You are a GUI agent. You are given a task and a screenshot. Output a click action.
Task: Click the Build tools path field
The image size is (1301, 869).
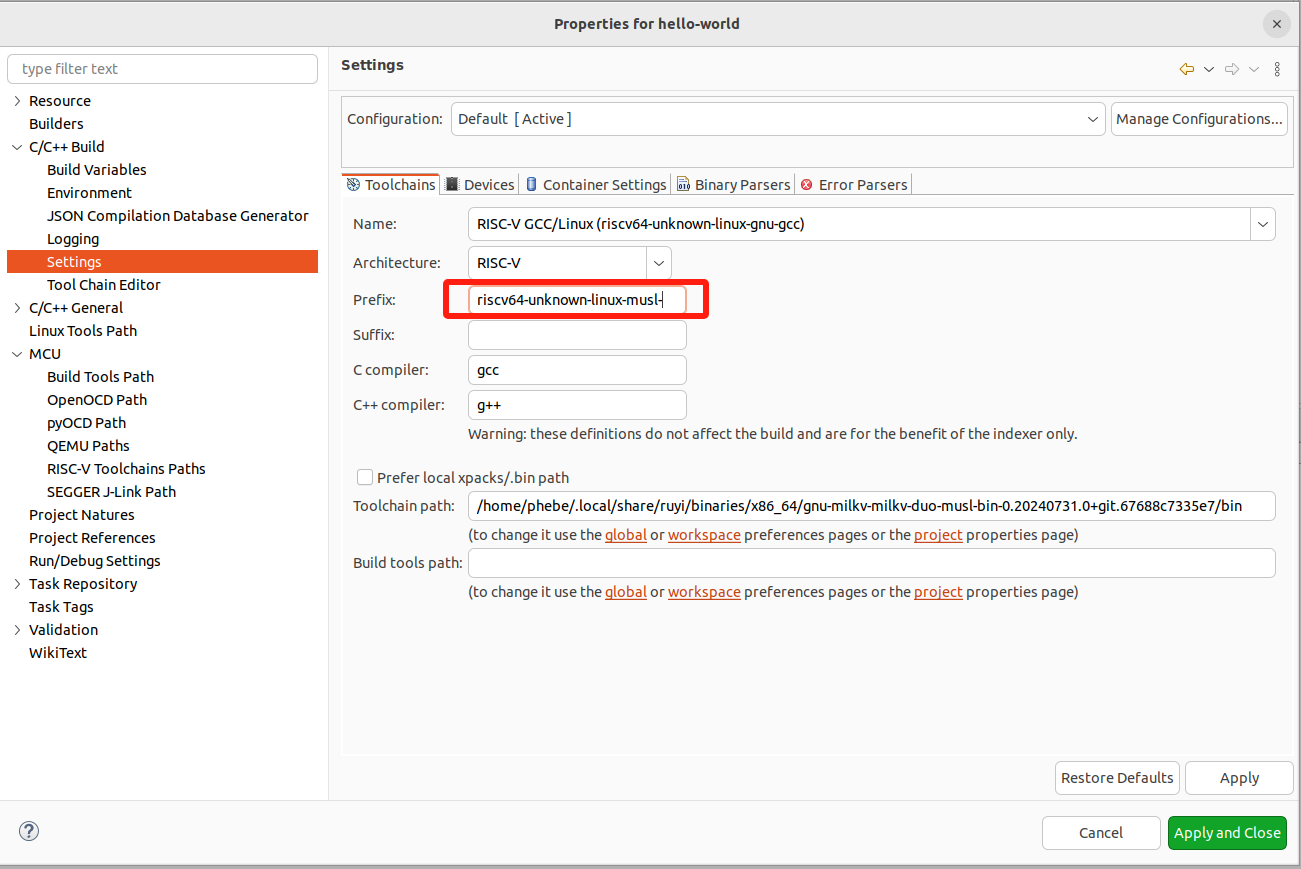pyautogui.click(x=872, y=563)
